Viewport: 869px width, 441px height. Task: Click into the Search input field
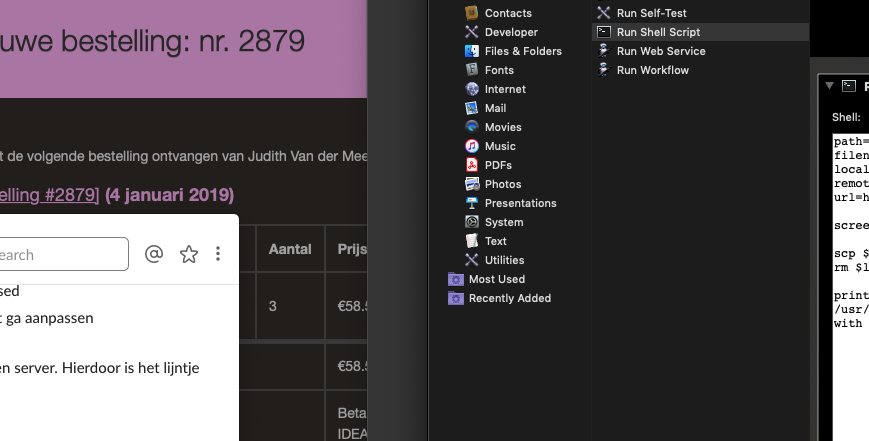tap(60, 254)
